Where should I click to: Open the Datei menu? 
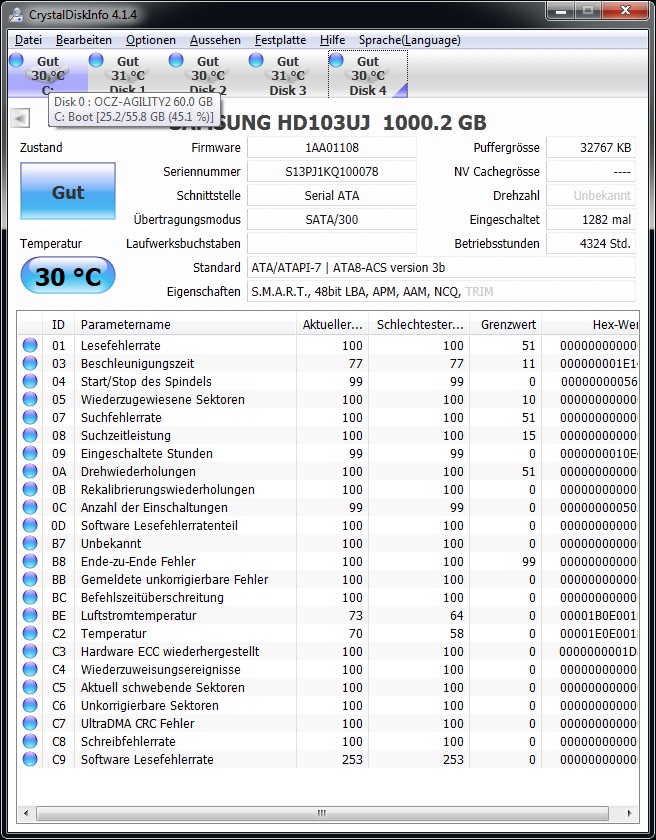pos(28,40)
